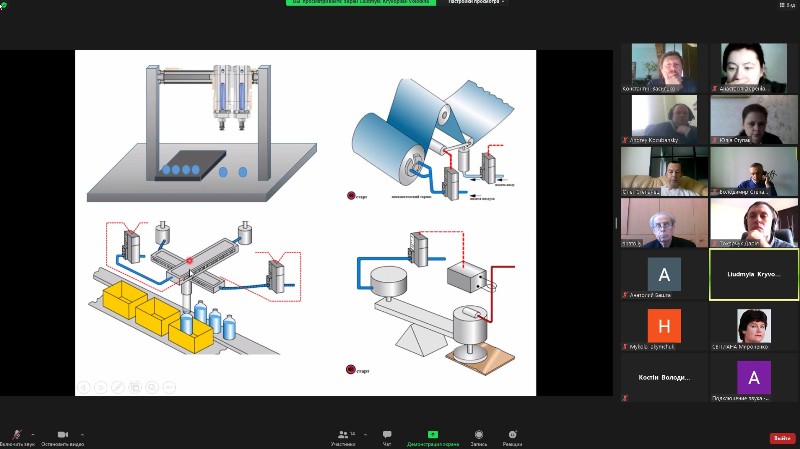The image size is (800, 449).
Task: Select the Anastasia participant video tile
Action: tap(754, 68)
